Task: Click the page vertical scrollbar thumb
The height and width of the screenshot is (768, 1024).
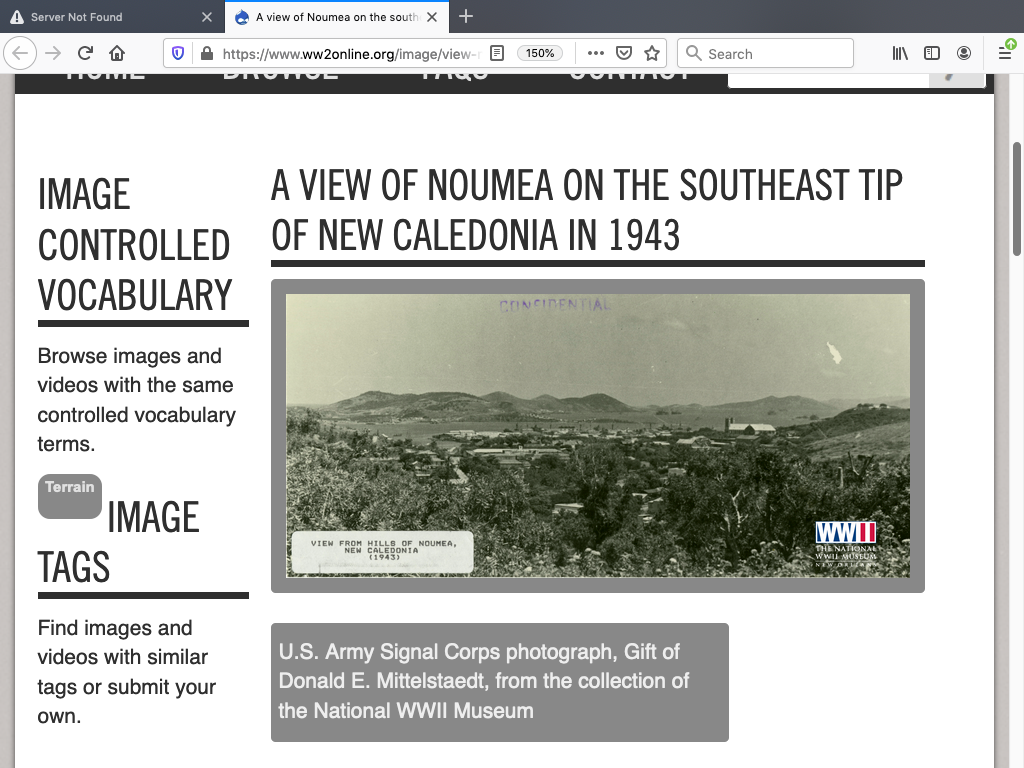Action: [x=1018, y=198]
